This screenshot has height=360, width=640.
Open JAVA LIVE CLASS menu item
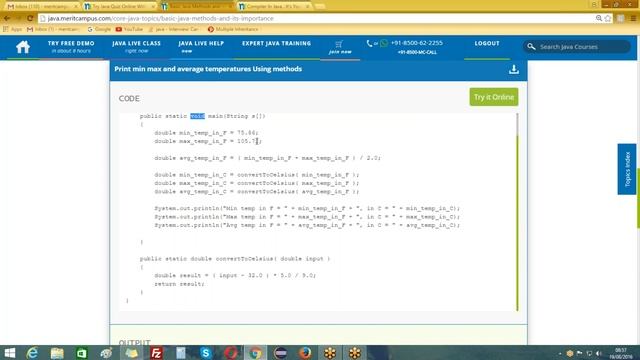[x=136, y=47]
